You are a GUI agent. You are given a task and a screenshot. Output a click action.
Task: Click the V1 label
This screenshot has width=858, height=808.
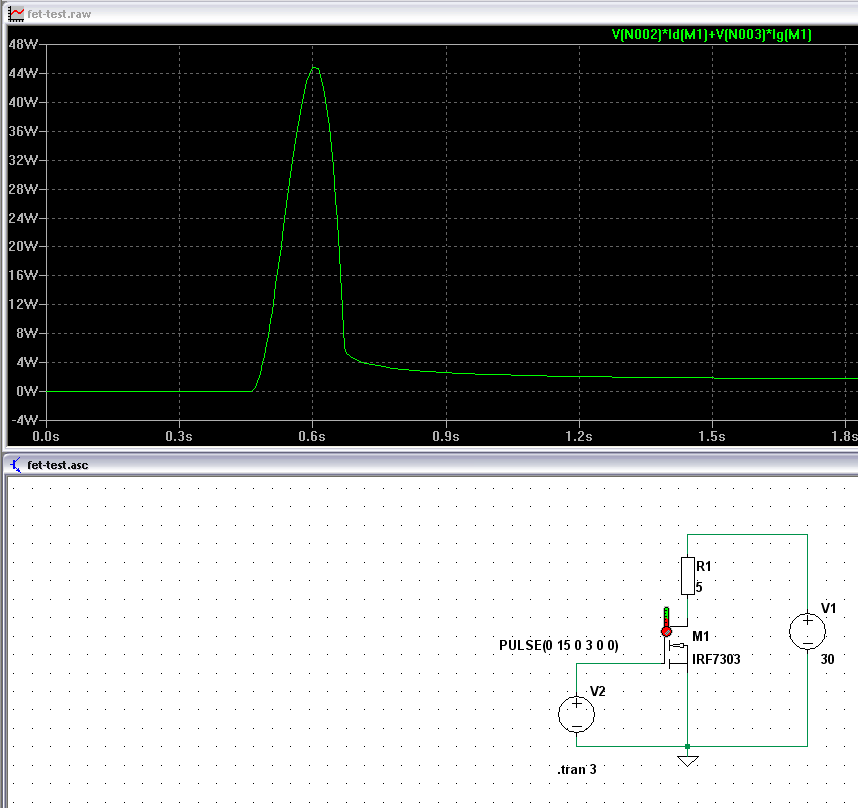pos(829,608)
